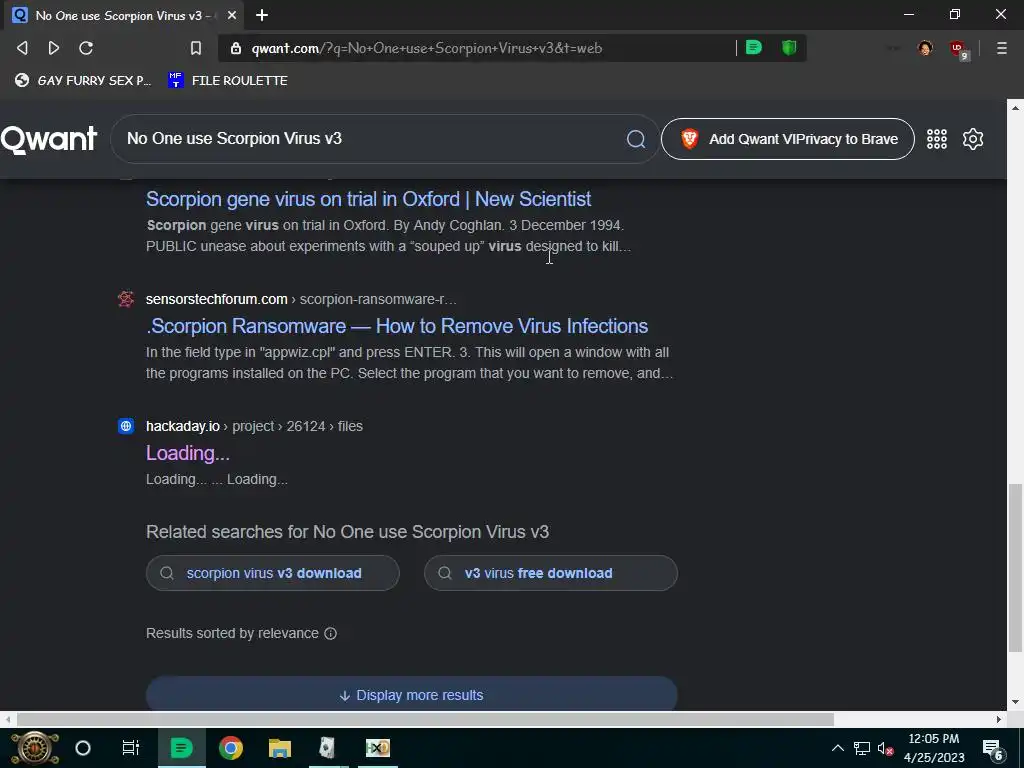1024x768 pixels.
Task: Launch Chrome from the taskbar
Action: point(231,748)
